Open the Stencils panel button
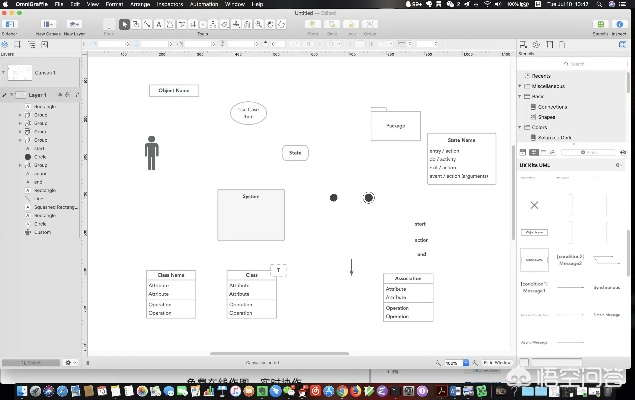 tap(600, 24)
